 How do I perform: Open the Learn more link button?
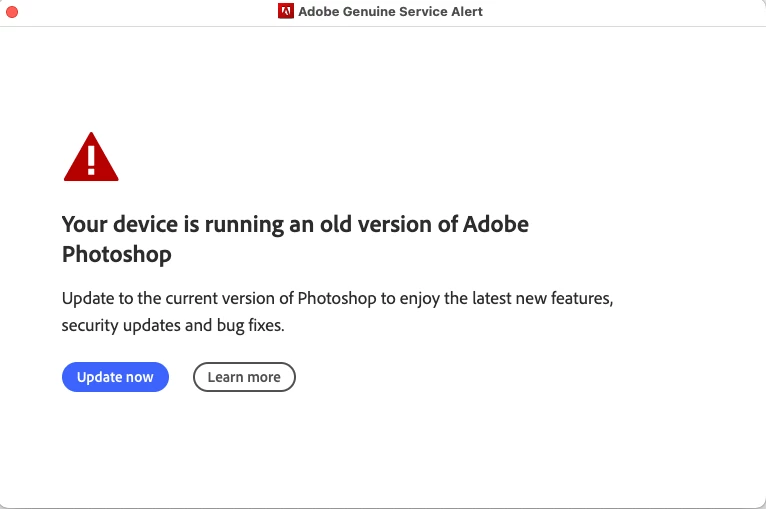pyautogui.click(x=244, y=377)
